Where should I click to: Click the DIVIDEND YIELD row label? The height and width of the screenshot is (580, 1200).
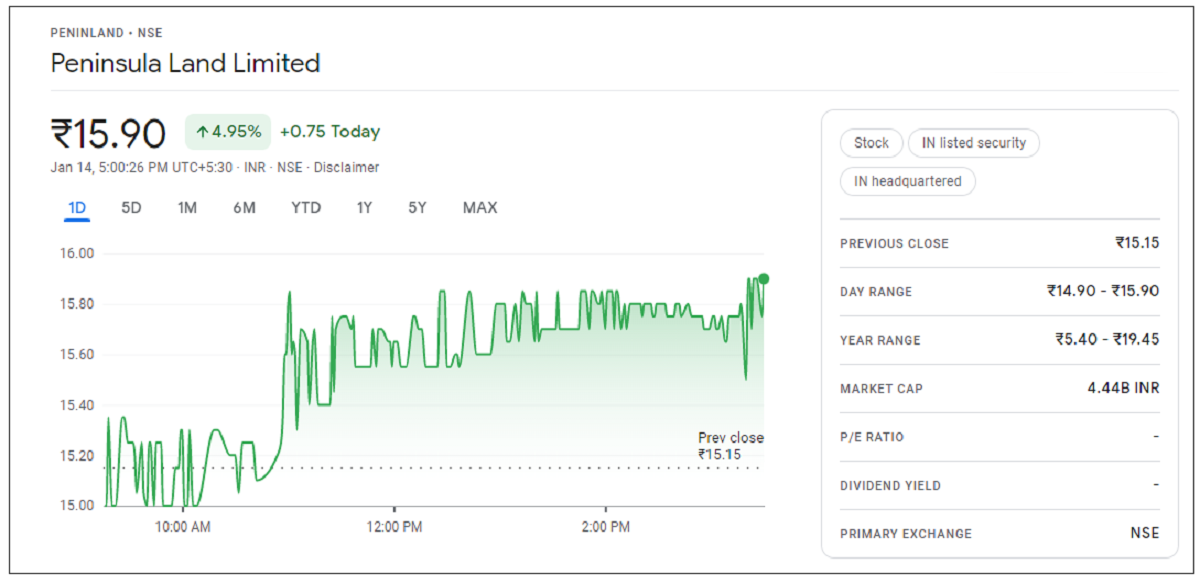[890, 486]
